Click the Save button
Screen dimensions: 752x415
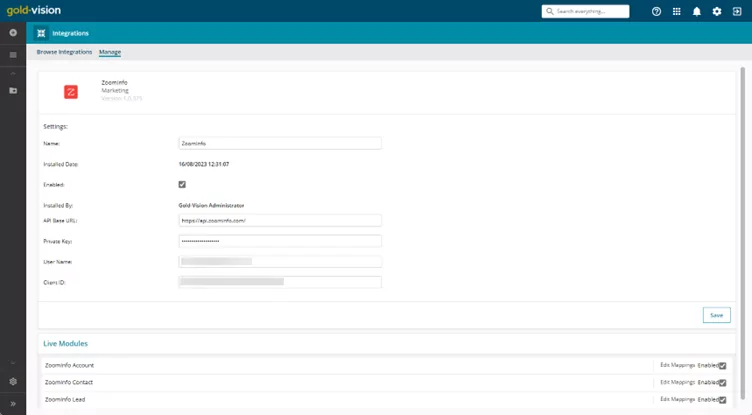pos(717,315)
